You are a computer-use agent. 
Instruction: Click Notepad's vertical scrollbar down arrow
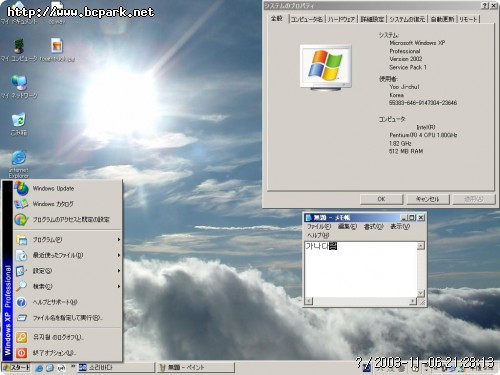click(421, 293)
